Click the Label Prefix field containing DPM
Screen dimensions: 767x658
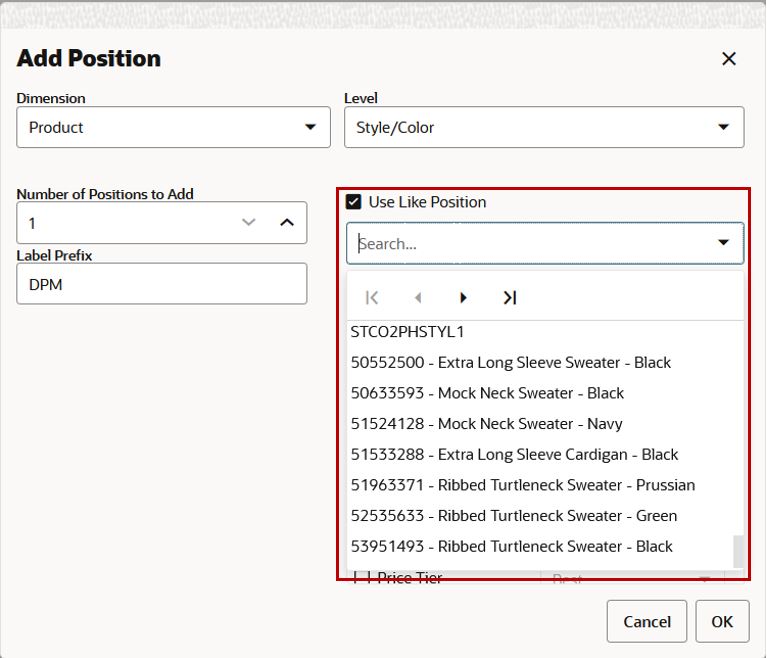coord(161,284)
